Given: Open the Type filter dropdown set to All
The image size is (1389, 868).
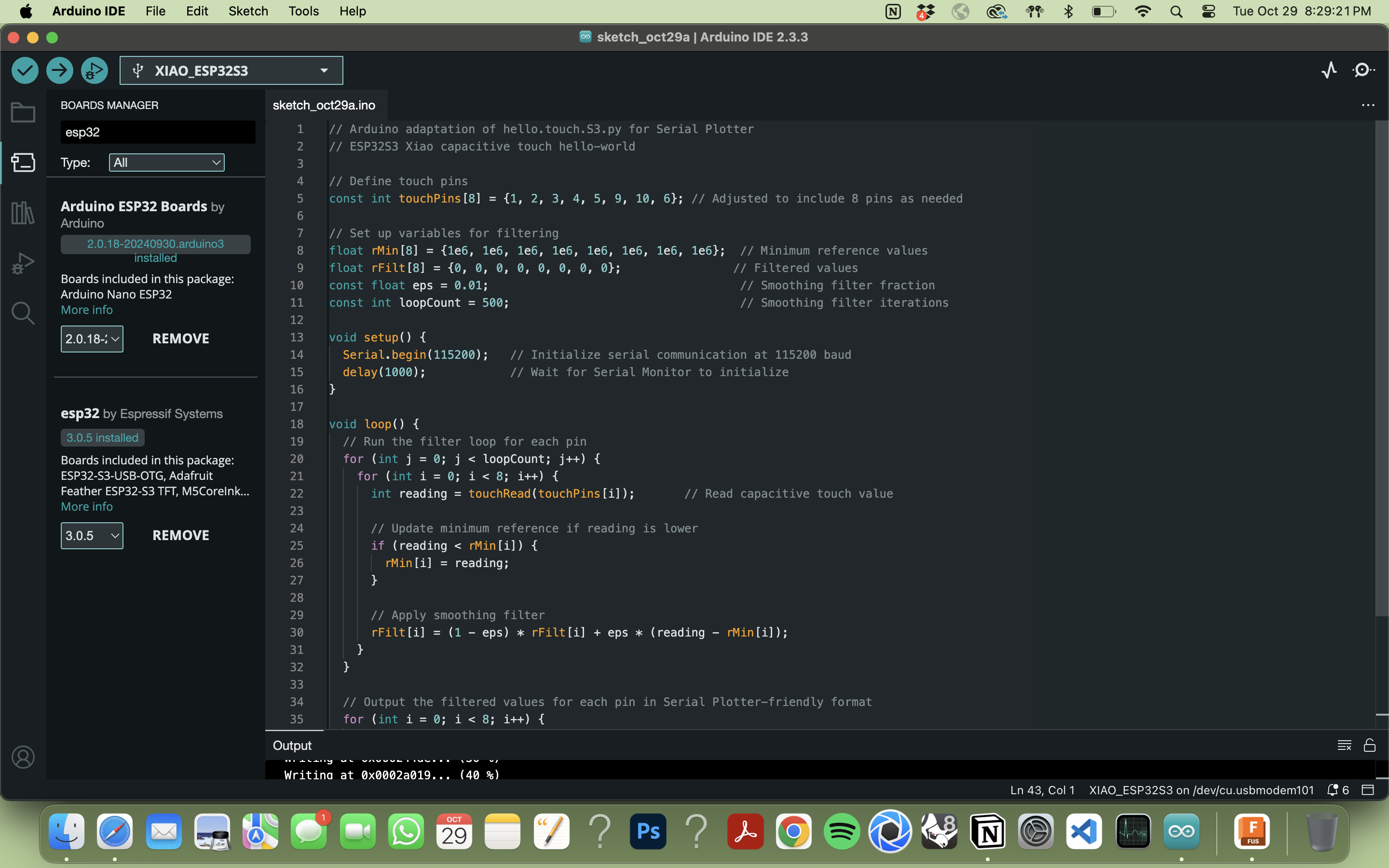Looking at the screenshot, I should (x=166, y=163).
